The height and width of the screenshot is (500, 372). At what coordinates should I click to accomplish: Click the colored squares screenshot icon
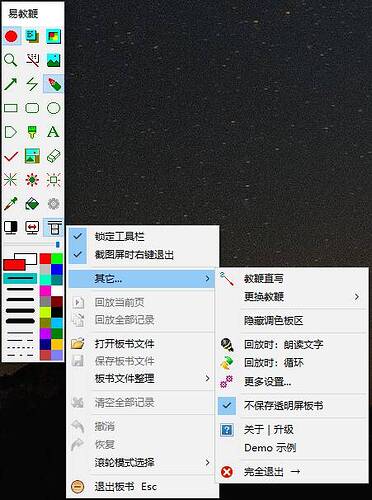(x=54, y=36)
